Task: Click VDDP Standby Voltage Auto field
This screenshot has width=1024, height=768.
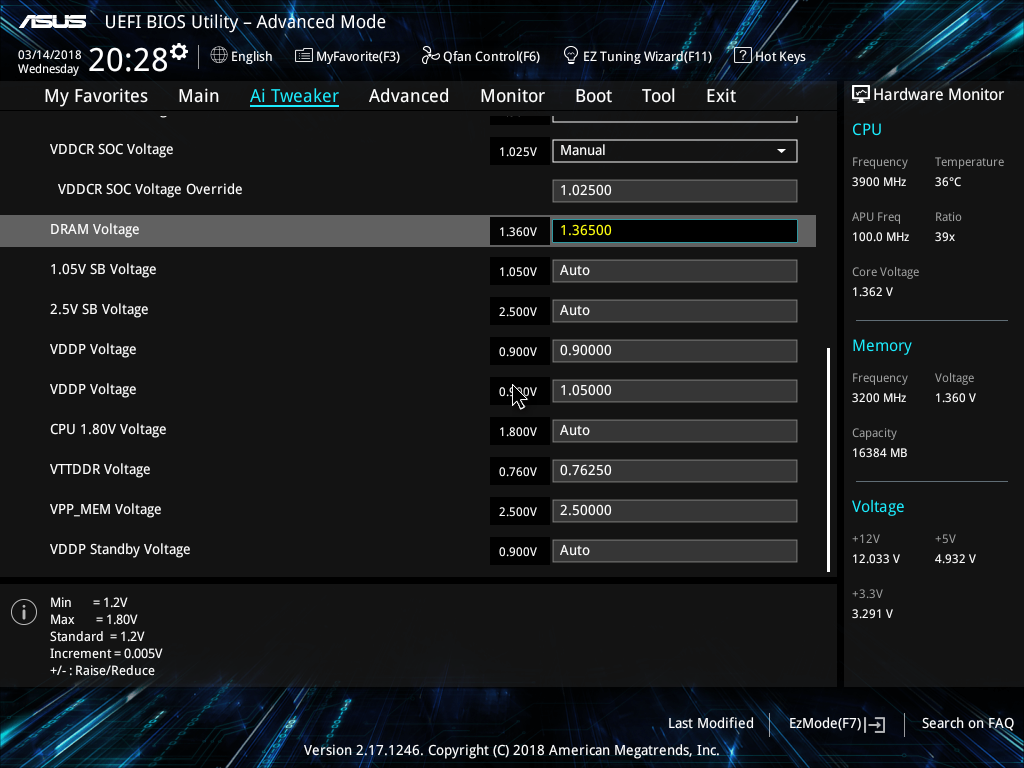Action: (675, 551)
